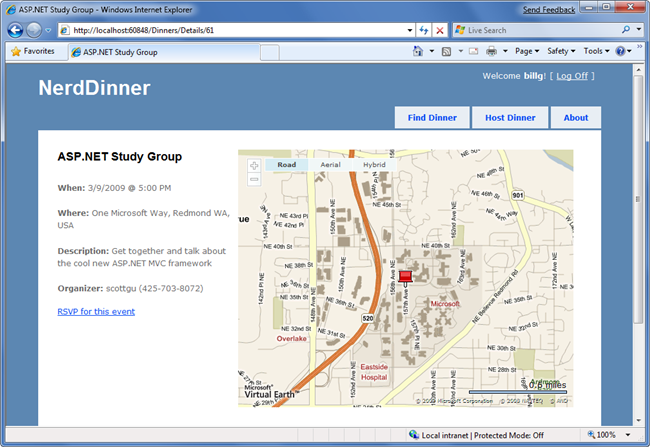Open a new blank tab
Viewport: 650px width, 447px height.
click(270, 53)
